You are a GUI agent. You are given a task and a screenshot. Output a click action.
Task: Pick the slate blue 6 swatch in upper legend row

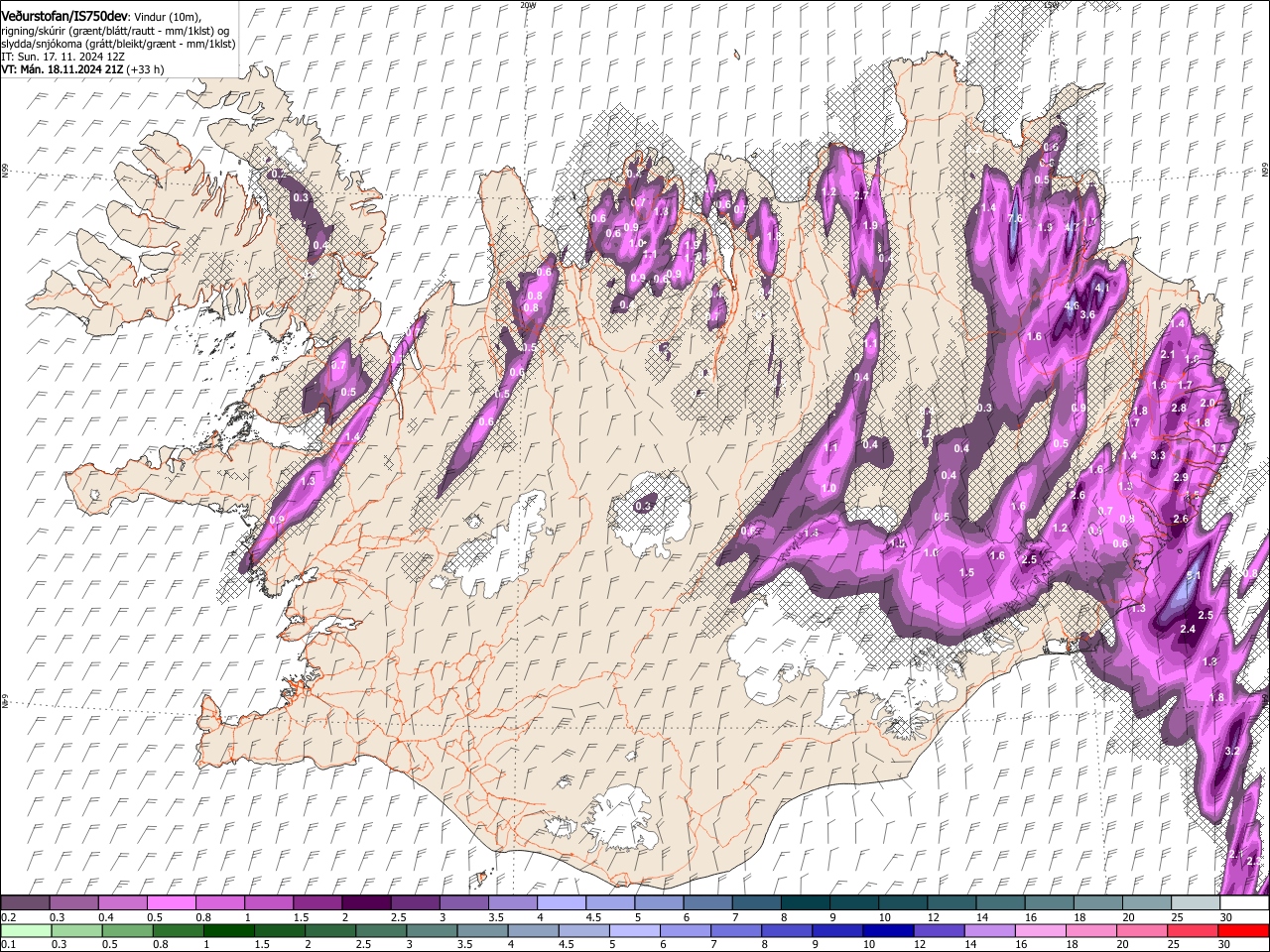point(708,902)
